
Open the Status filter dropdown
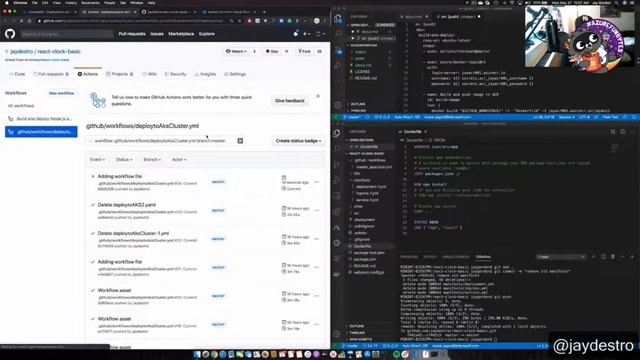[x=124, y=160]
